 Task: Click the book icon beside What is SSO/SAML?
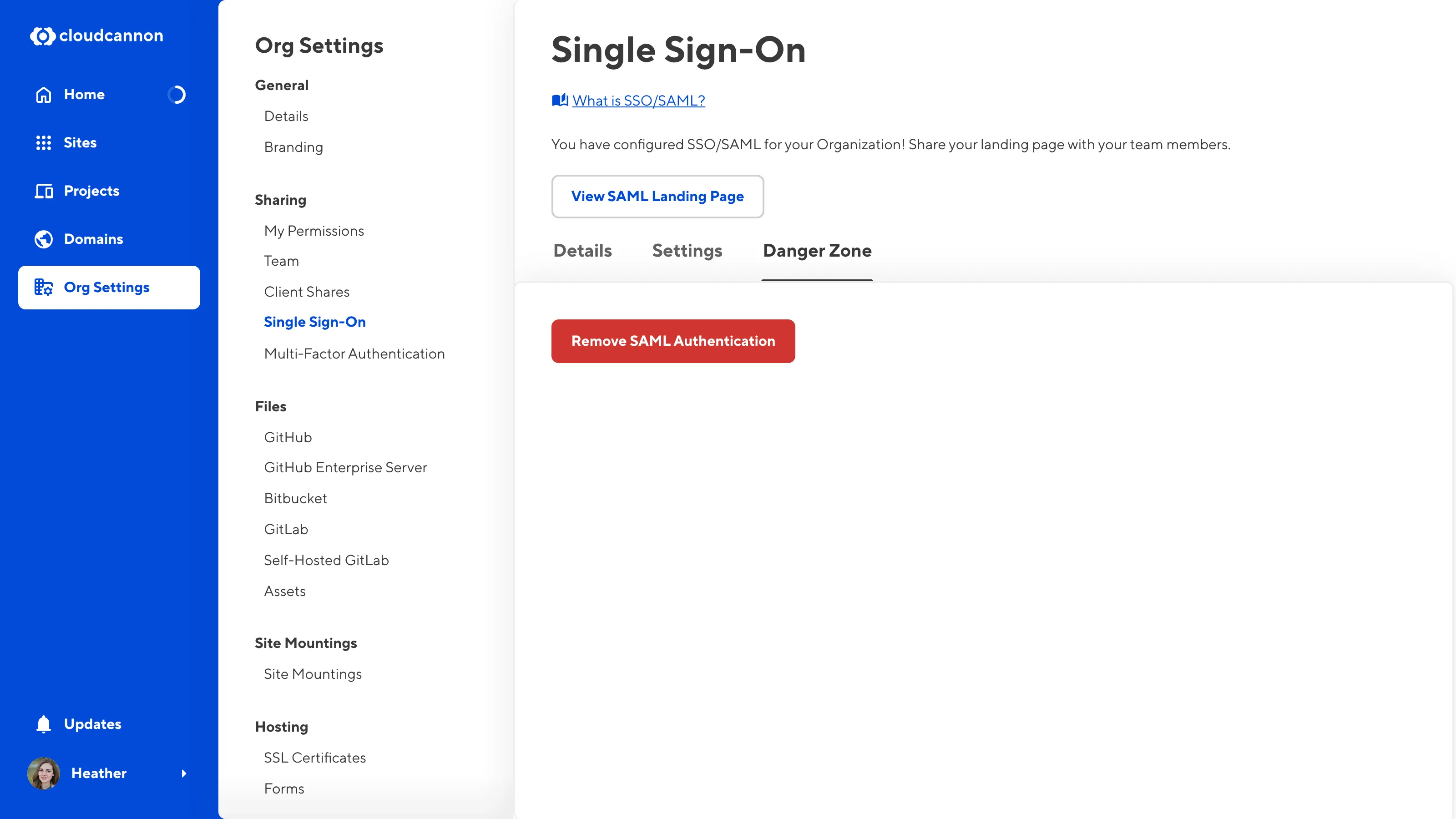[559, 100]
